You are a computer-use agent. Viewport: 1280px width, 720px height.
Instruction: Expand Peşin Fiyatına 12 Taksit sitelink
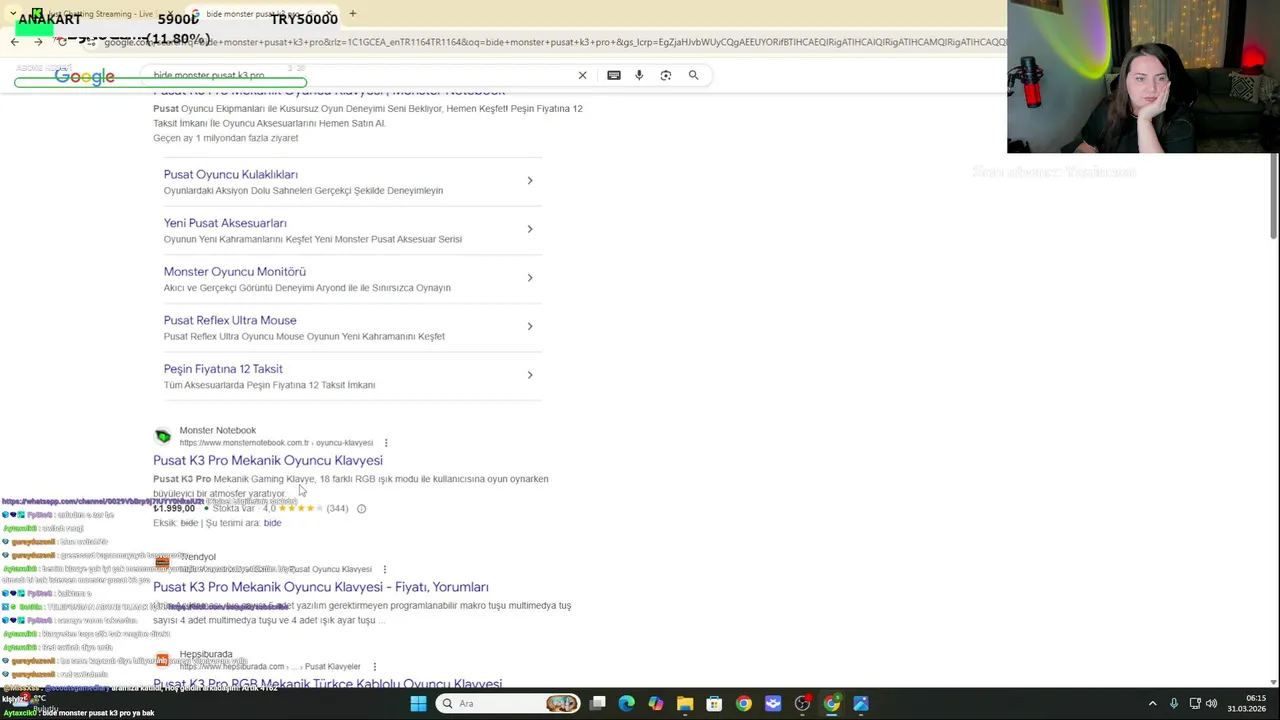[530, 375]
